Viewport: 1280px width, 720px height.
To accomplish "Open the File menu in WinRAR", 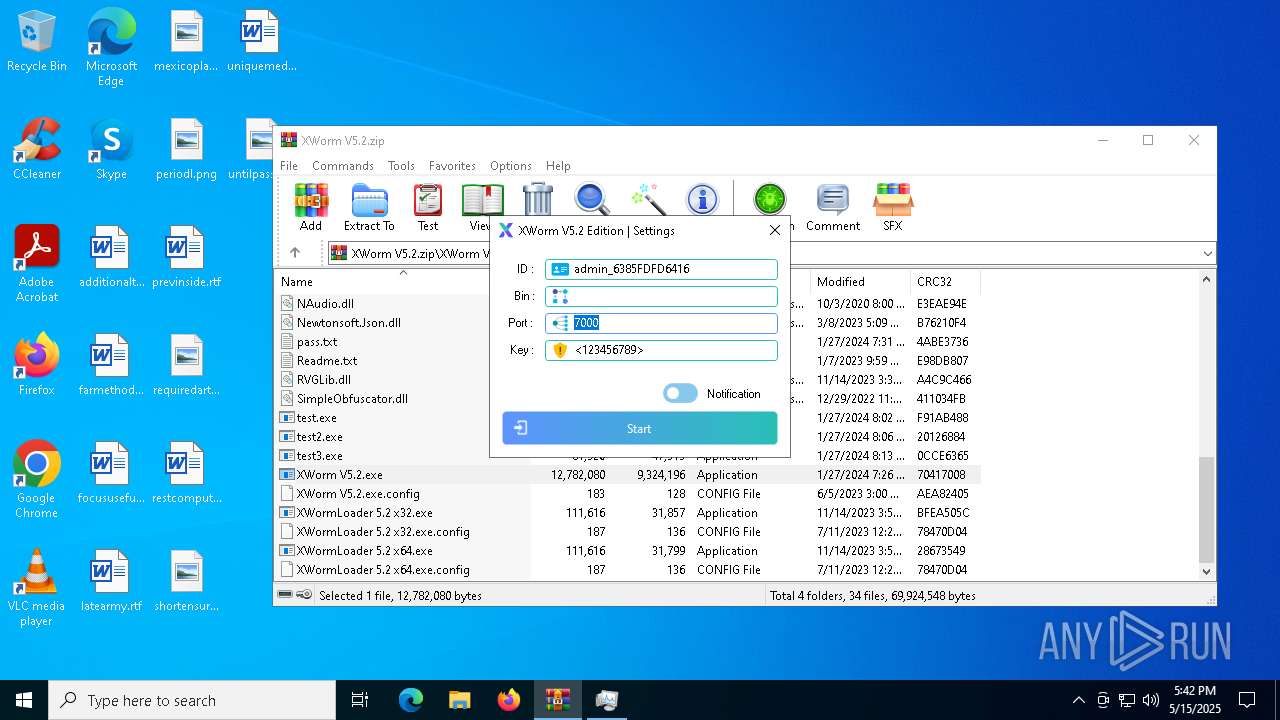I will 289,166.
